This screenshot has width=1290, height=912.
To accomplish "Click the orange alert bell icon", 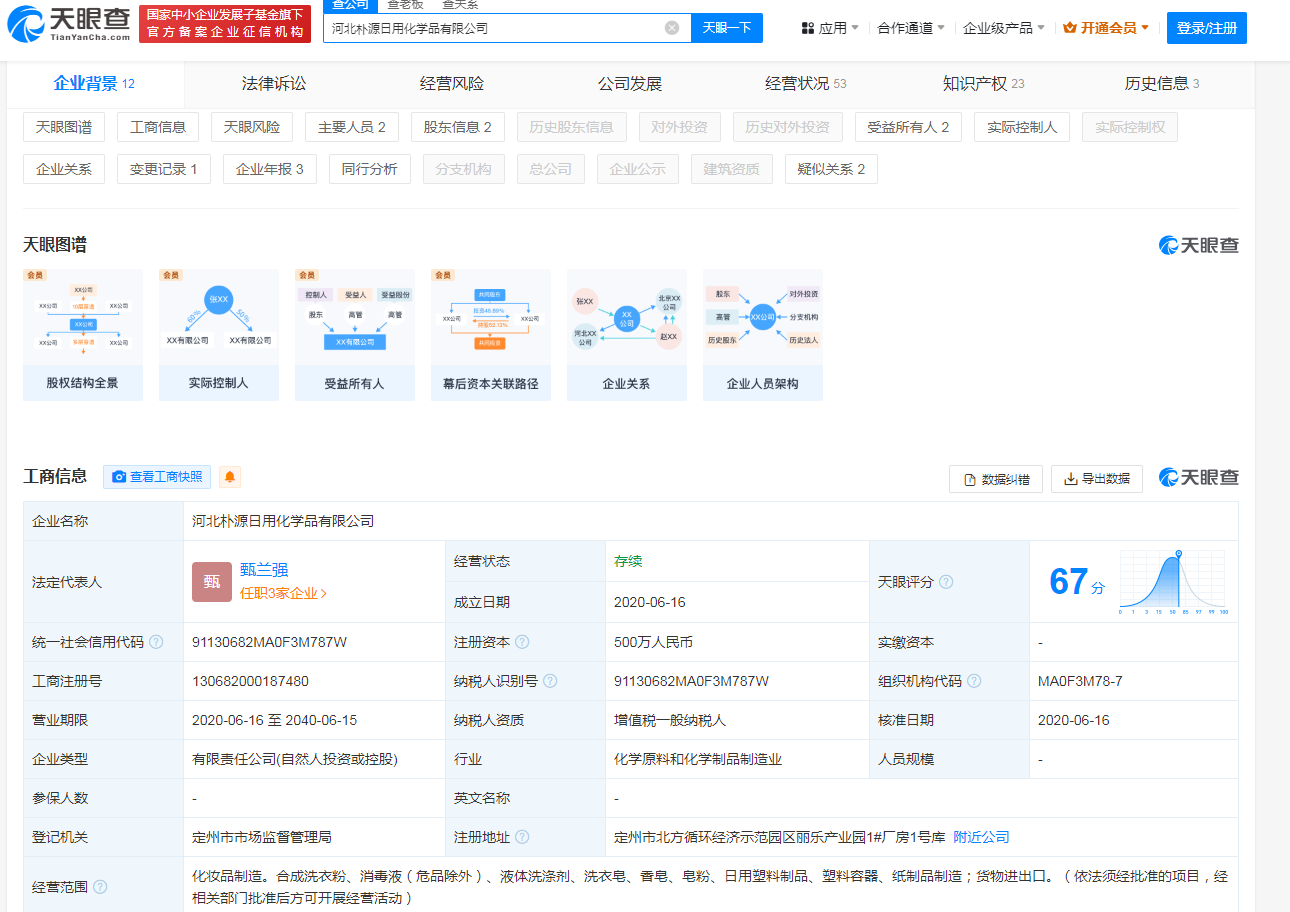I will (x=230, y=477).
